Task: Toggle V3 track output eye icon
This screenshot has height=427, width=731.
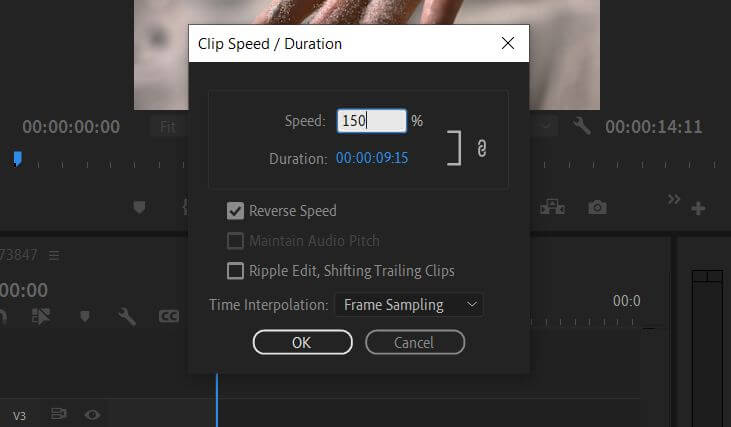Action: coord(92,414)
